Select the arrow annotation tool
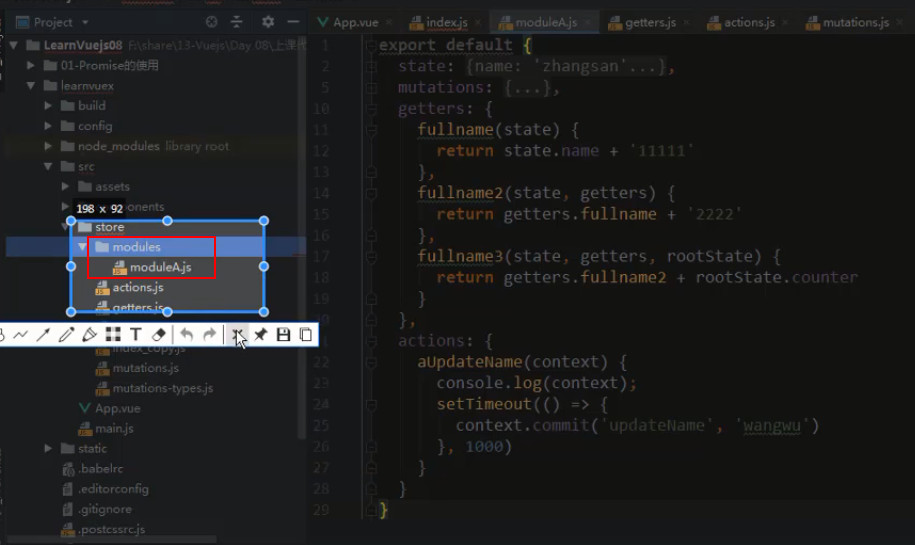Image resolution: width=915 pixels, height=545 pixels. 43,334
